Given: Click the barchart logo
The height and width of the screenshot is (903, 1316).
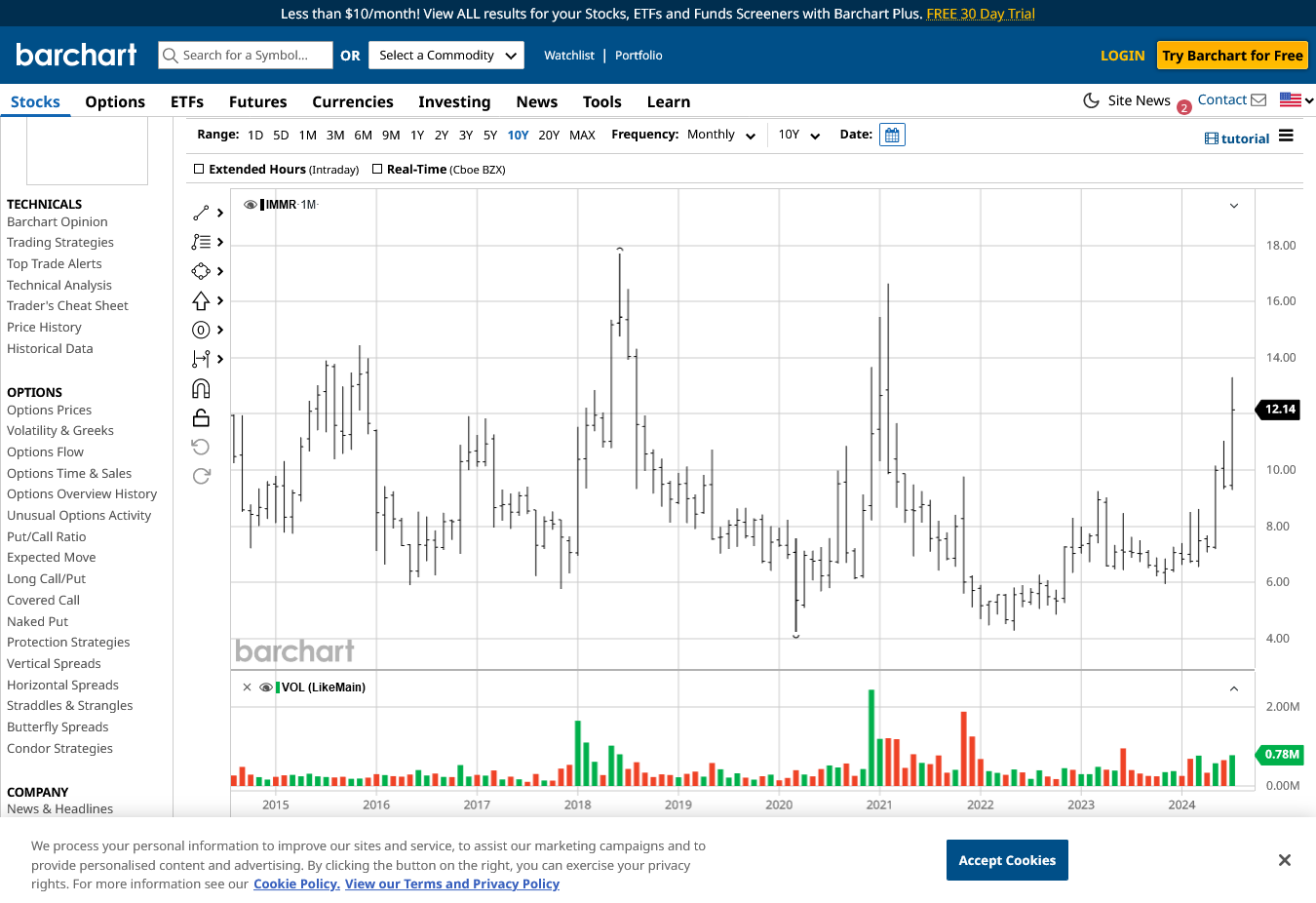Looking at the screenshot, I should 76,55.
